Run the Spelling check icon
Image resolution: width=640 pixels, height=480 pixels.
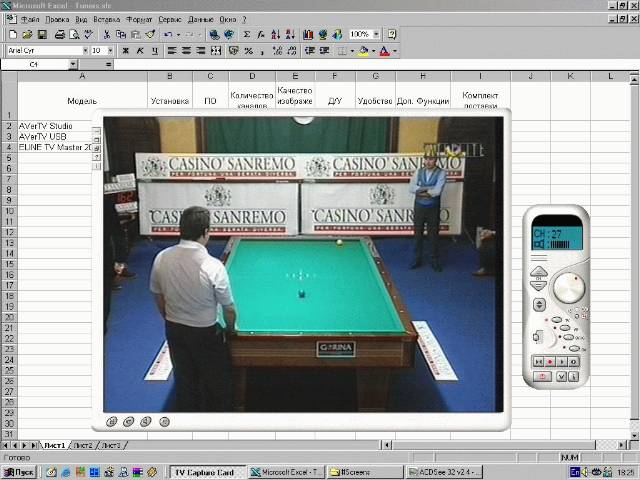89,35
